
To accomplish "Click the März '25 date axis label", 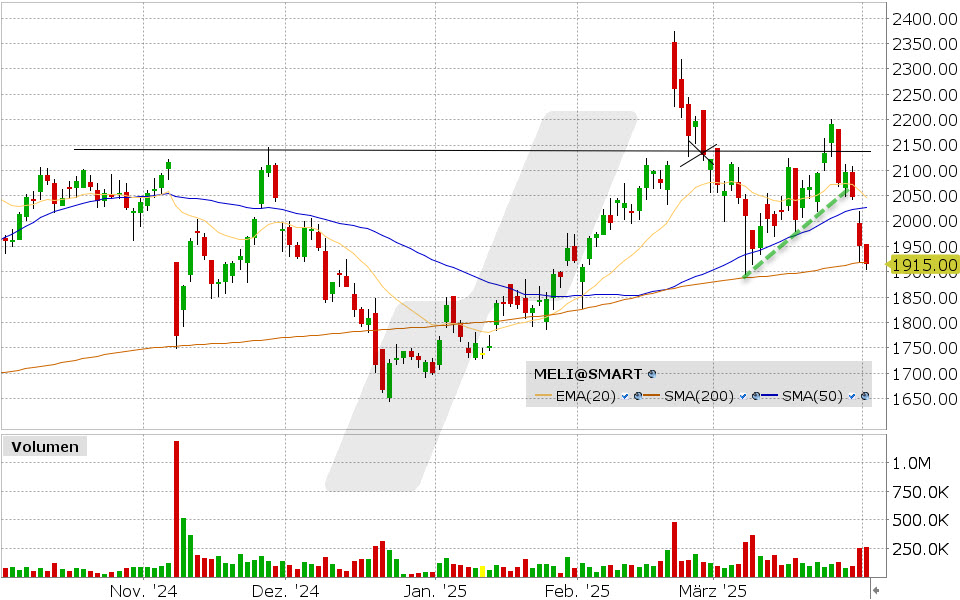I will pos(713,591).
